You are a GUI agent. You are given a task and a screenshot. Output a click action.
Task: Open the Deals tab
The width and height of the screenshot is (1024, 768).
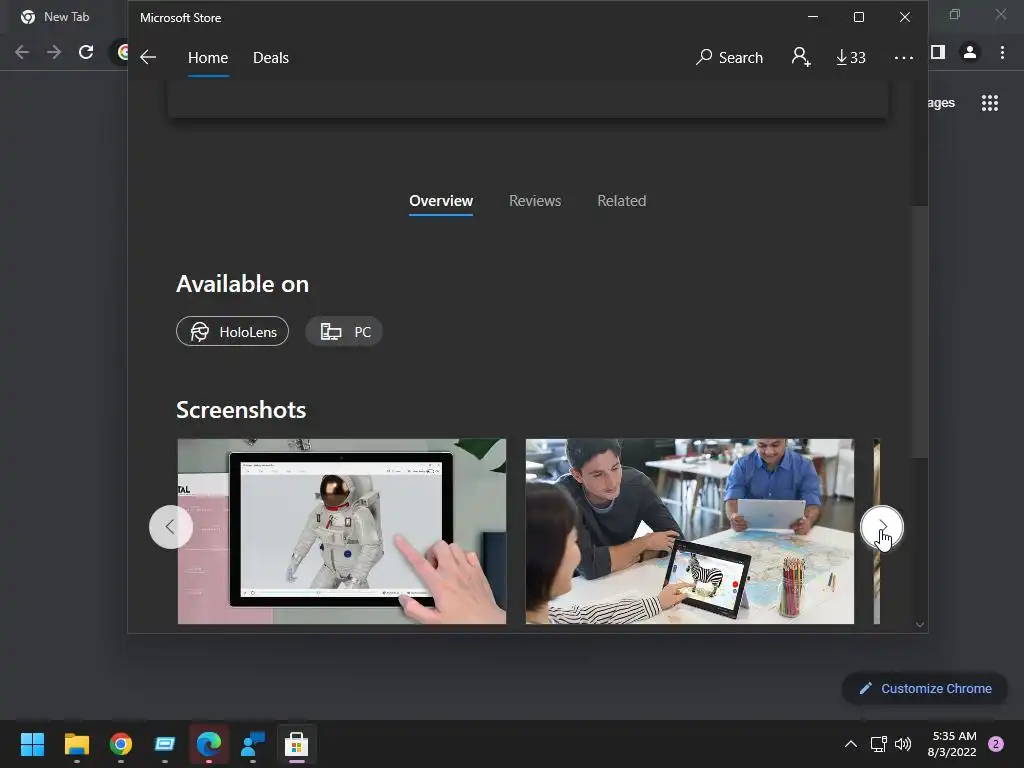(x=270, y=57)
